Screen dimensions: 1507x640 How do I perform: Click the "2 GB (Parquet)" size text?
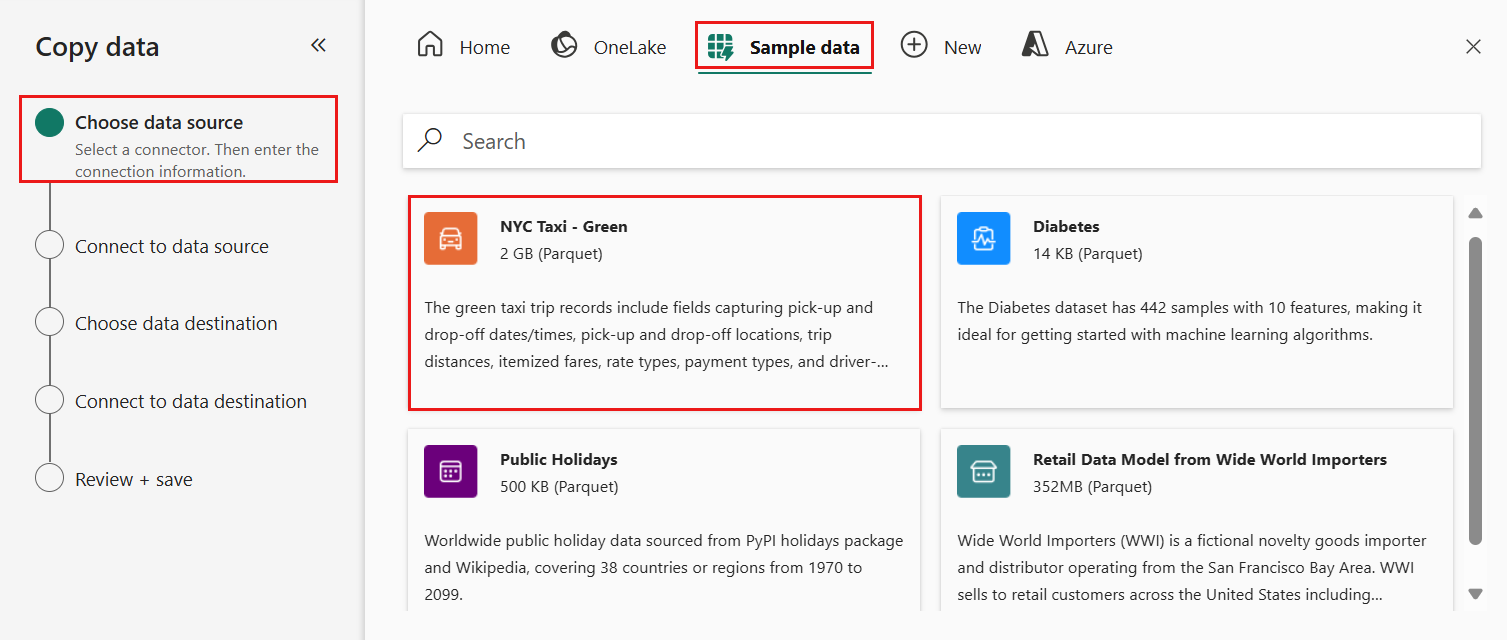pos(551,254)
